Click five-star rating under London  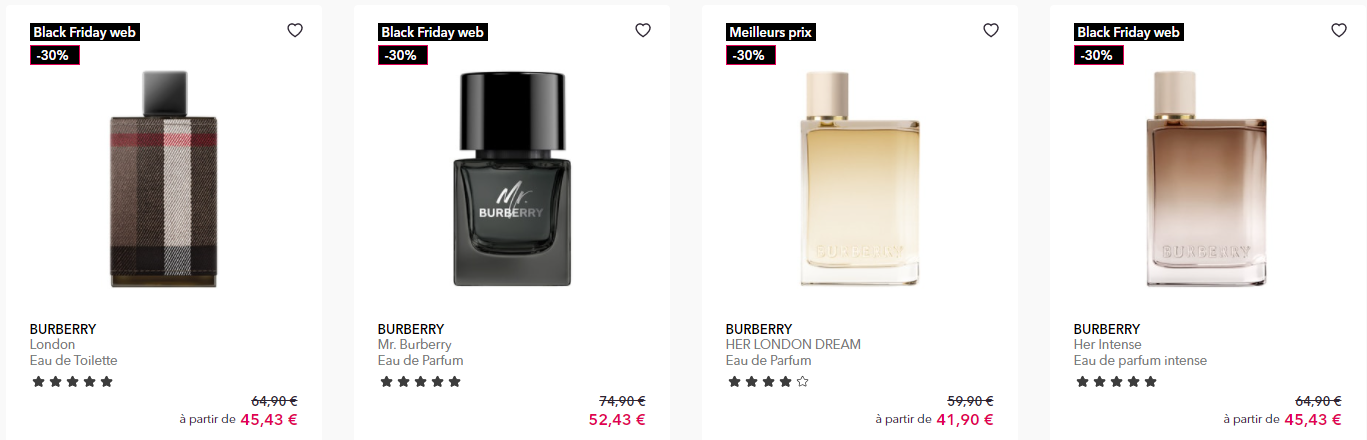[72, 381]
